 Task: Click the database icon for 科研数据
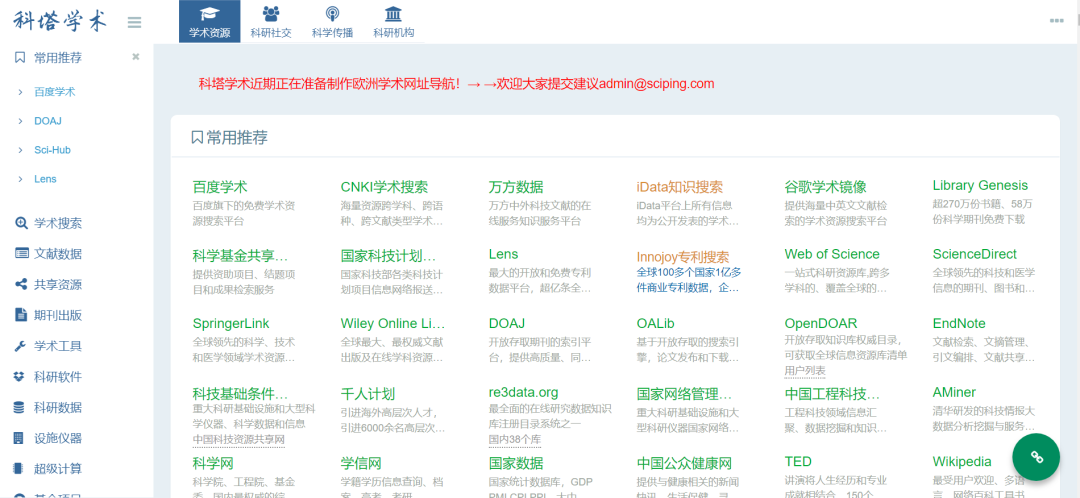click(x=21, y=407)
